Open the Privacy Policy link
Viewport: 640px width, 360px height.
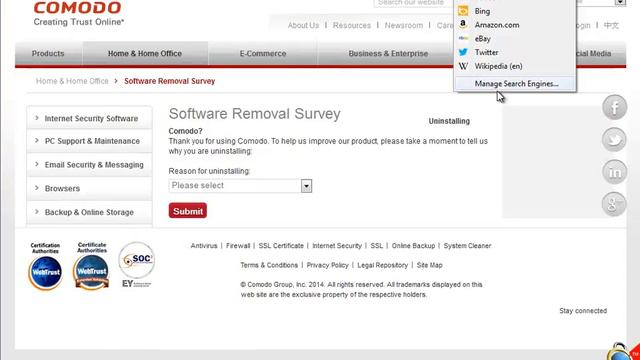[328, 265]
